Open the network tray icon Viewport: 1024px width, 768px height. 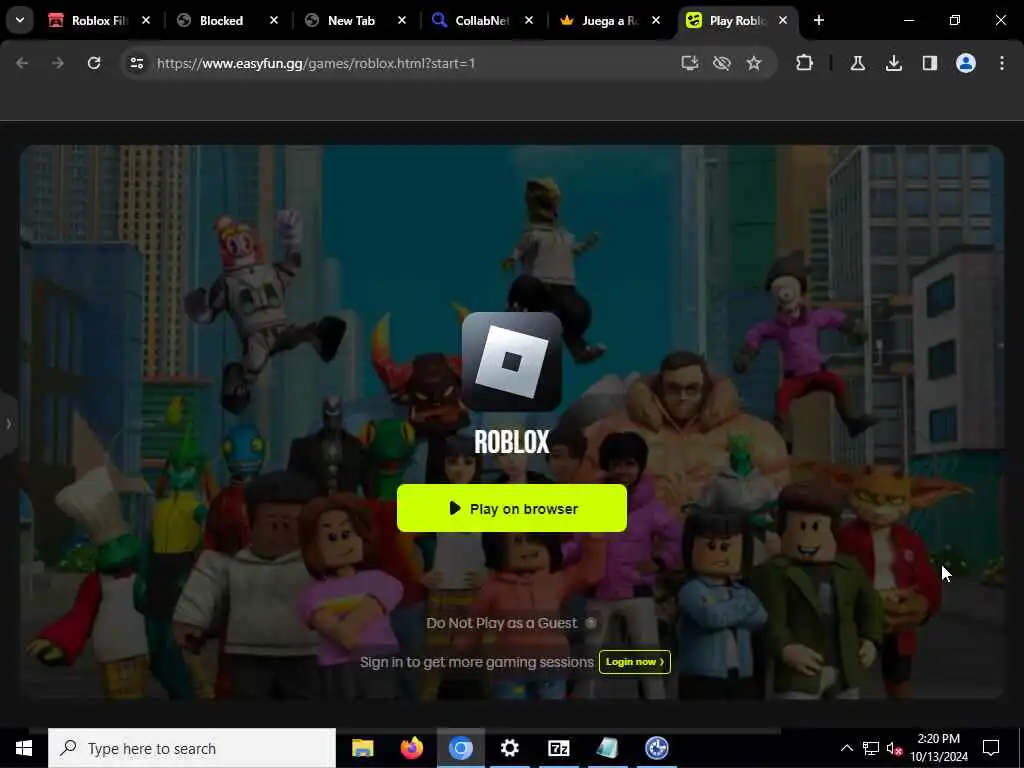click(871, 748)
